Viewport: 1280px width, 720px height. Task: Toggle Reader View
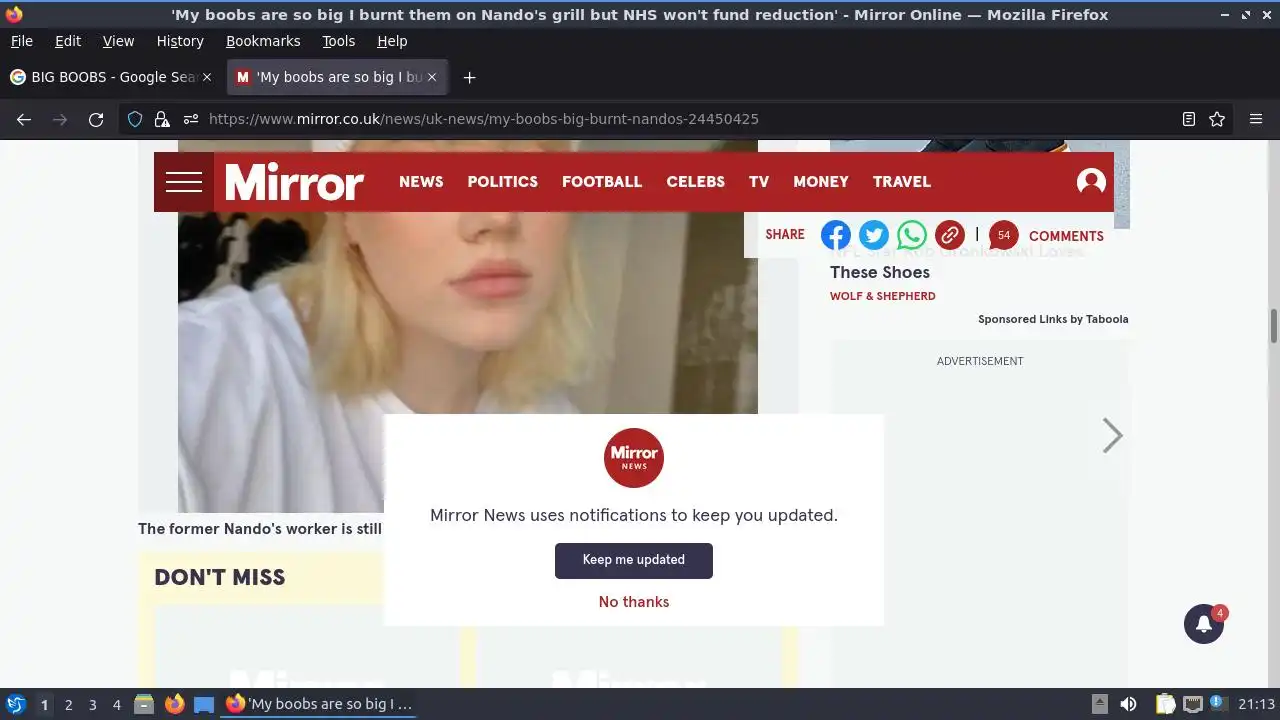[1189, 119]
